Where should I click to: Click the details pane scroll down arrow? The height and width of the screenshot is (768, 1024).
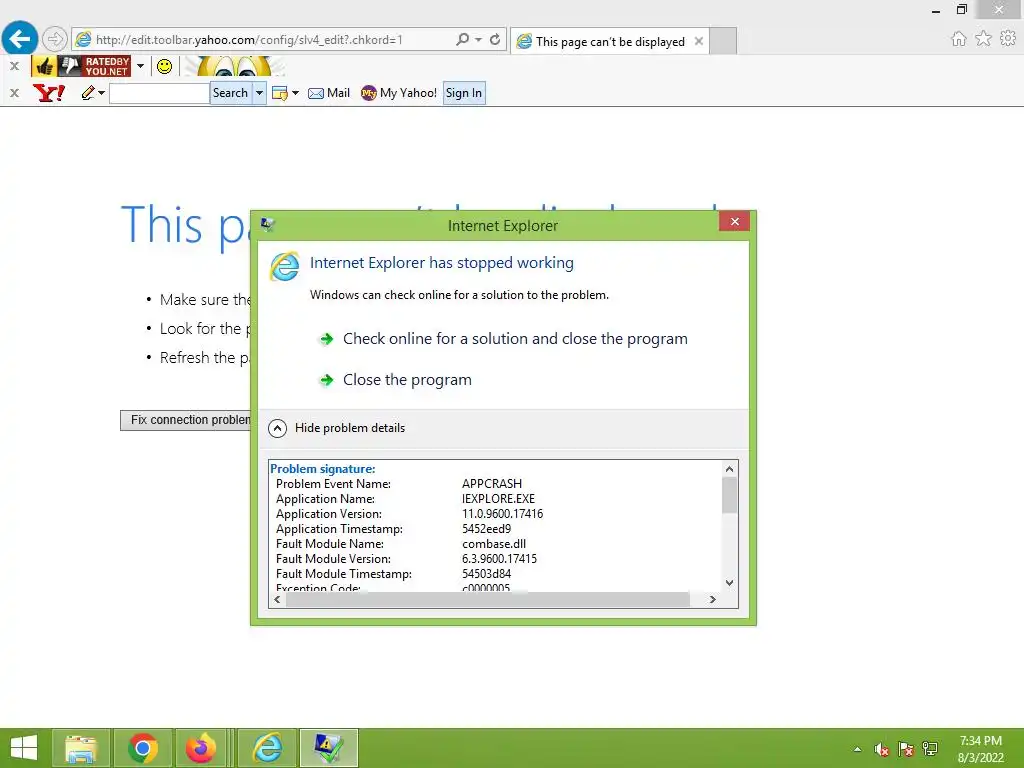(x=729, y=583)
